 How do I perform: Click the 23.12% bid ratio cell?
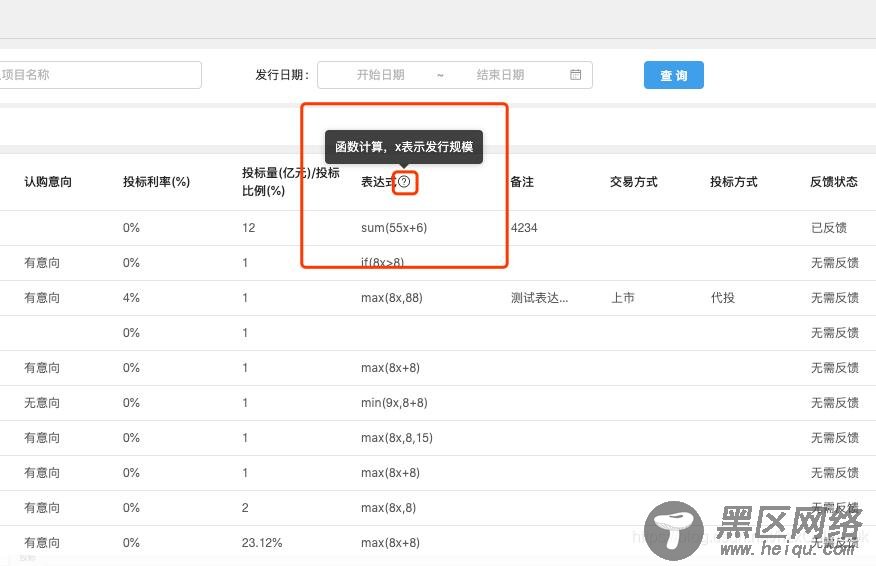(262, 543)
